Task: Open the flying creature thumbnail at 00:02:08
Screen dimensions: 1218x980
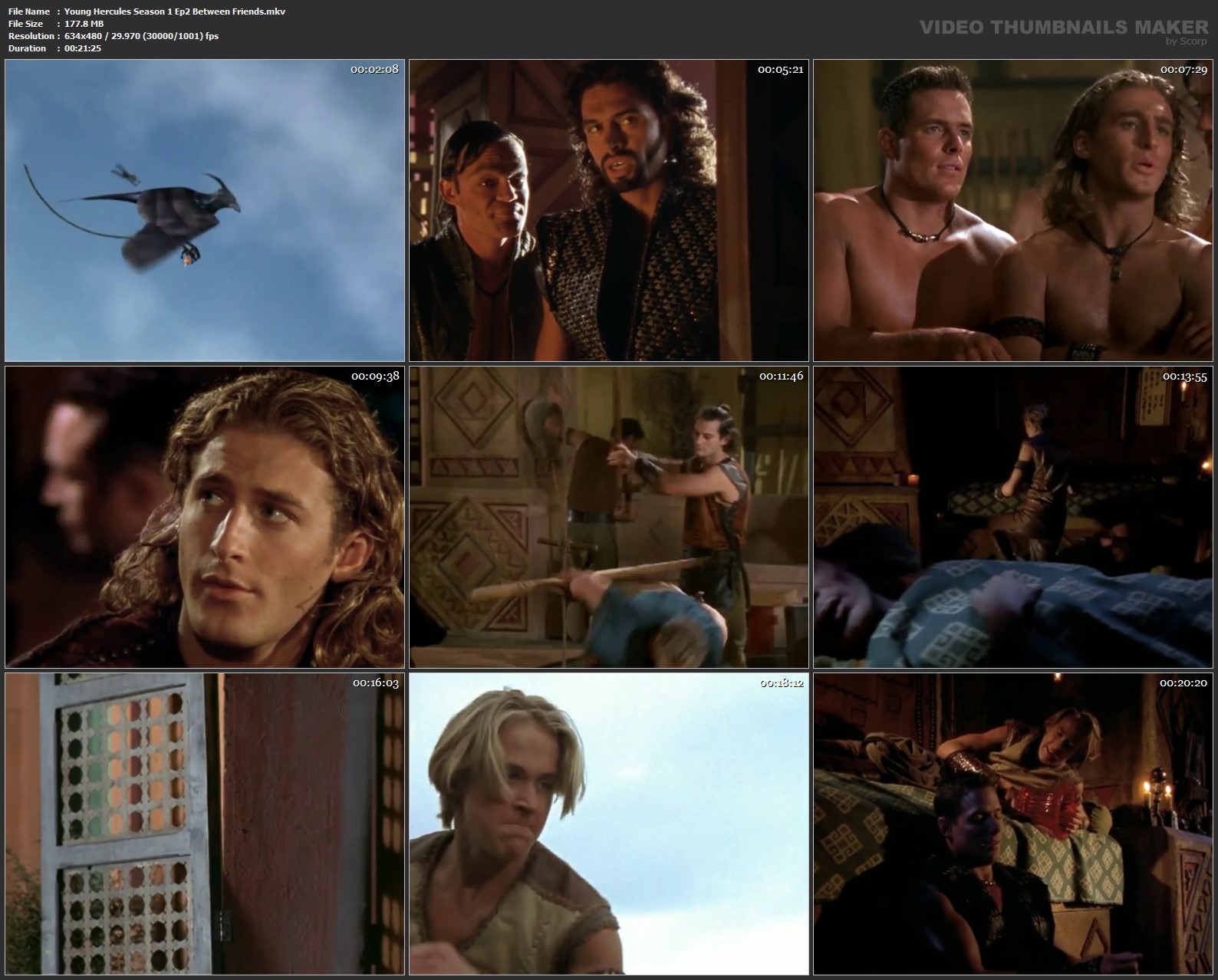Action: tap(205, 210)
